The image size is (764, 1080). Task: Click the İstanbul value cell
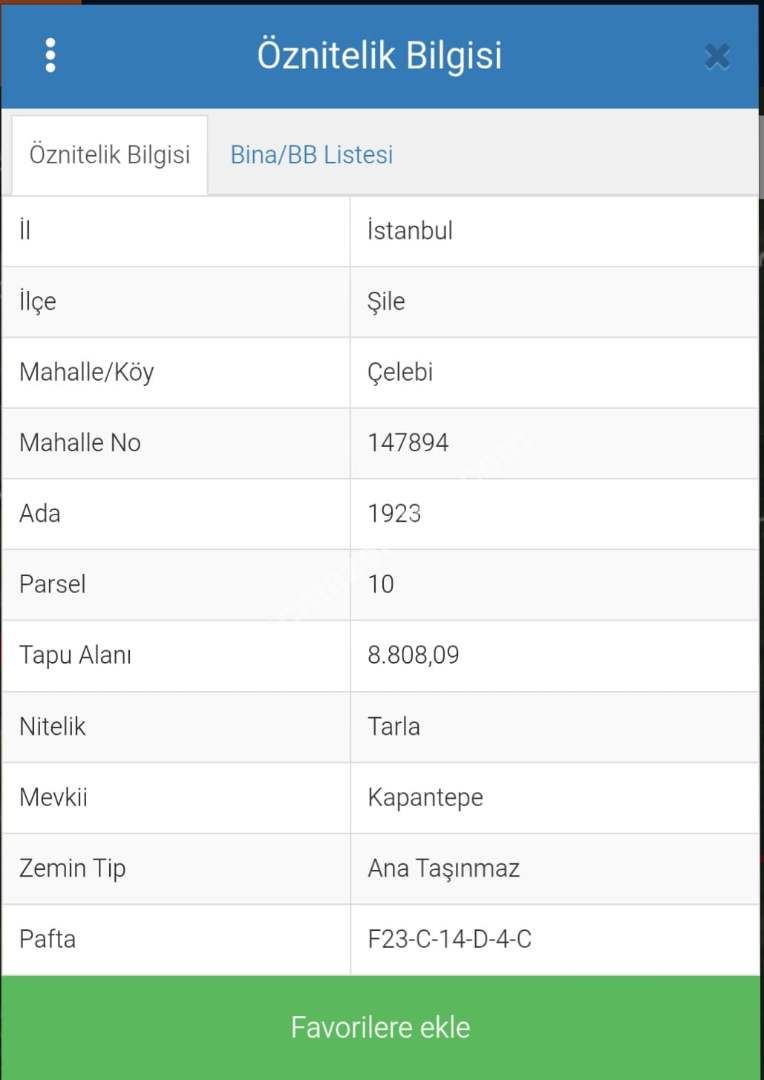pos(410,230)
